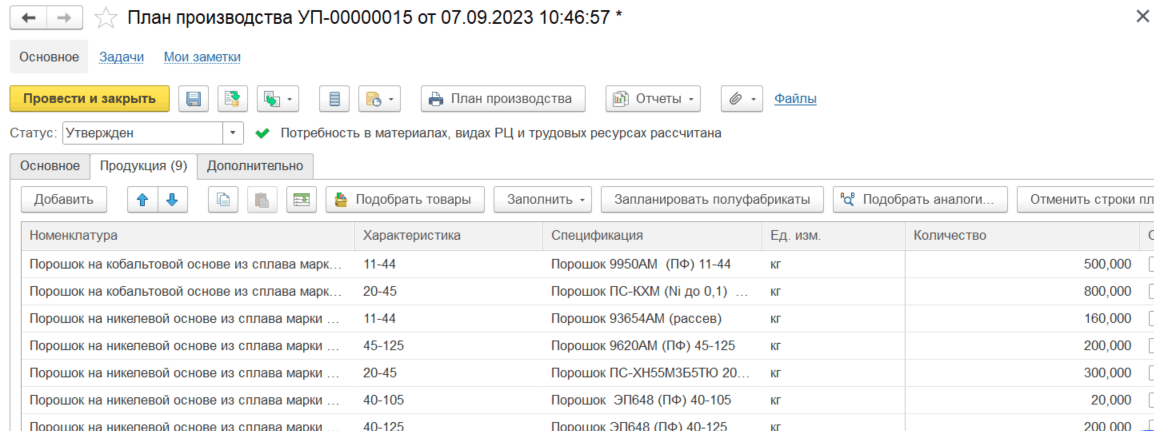Viewport: 1154px width, 431px height.
Task: Open the Файлы link
Action: coord(796,99)
